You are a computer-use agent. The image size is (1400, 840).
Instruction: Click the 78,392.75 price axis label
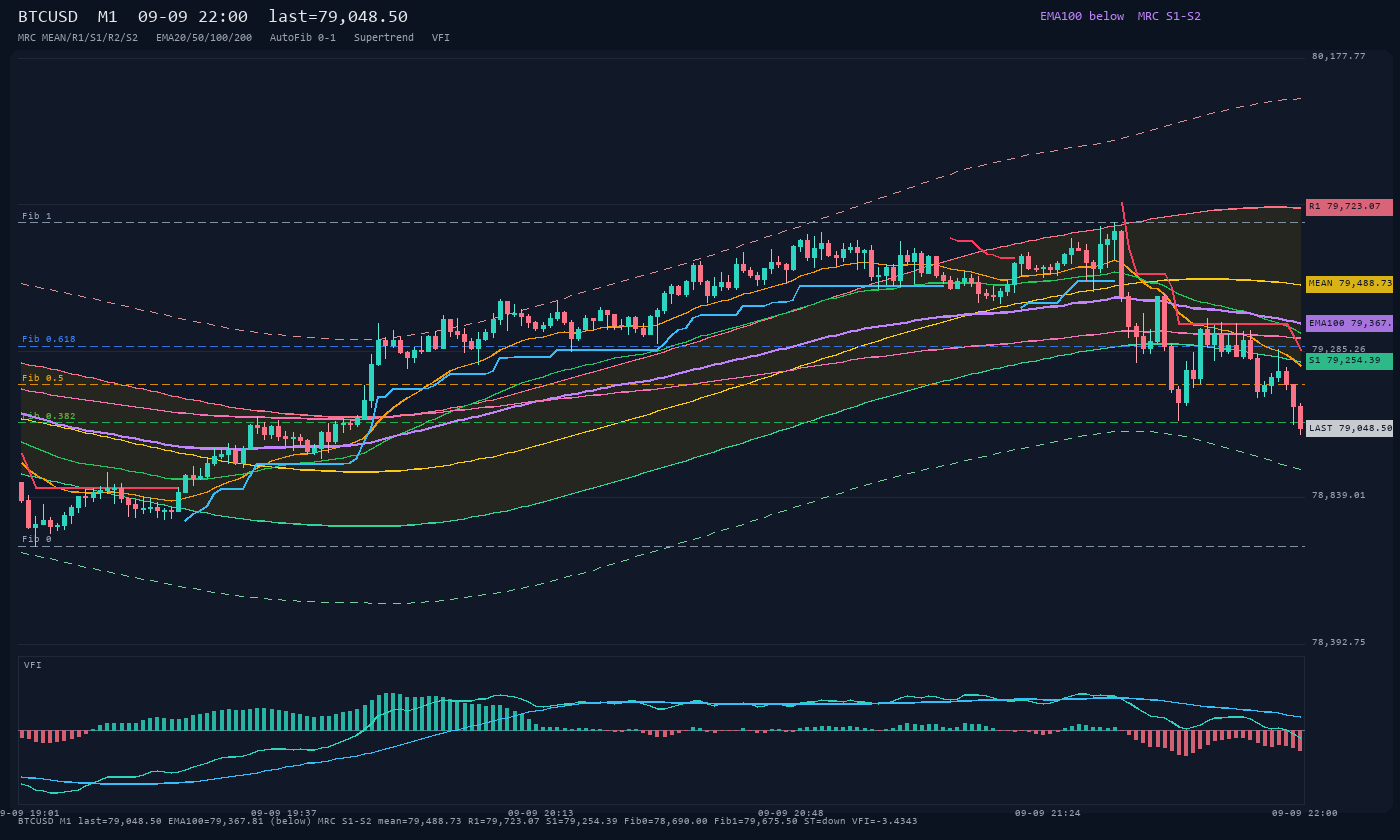[1338, 642]
